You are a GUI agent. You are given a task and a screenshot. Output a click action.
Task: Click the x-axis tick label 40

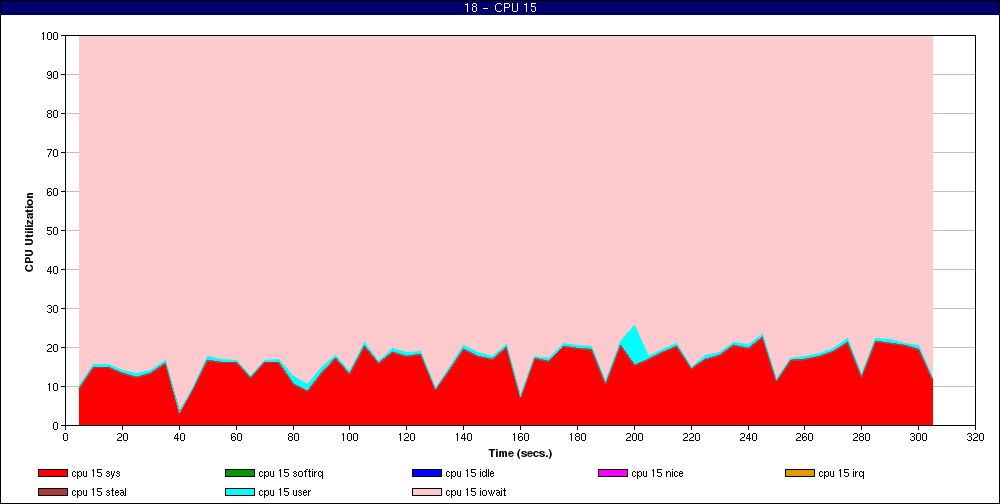coord(179,437)
